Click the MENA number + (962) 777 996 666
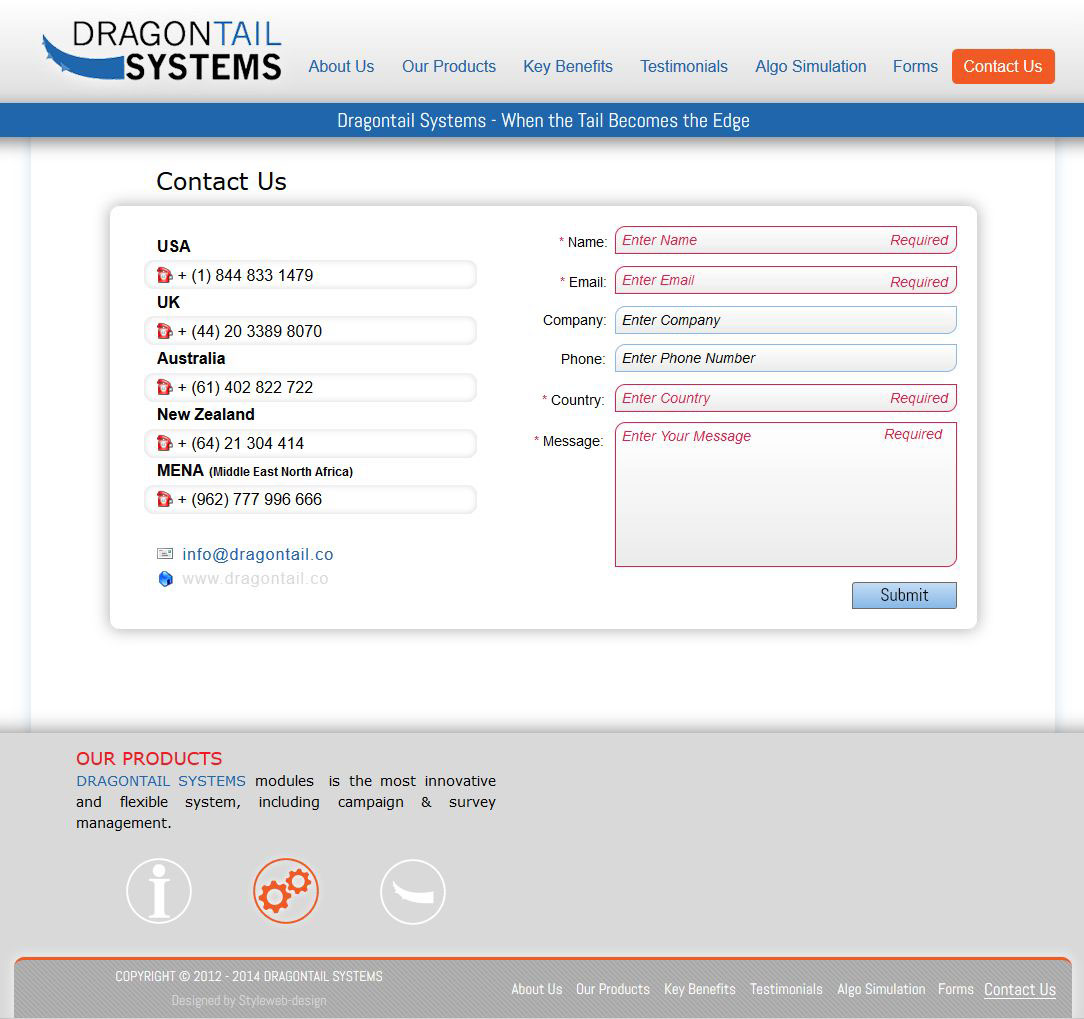Viewport: 1084px width, 1019px height. click(x=250, y=499)
